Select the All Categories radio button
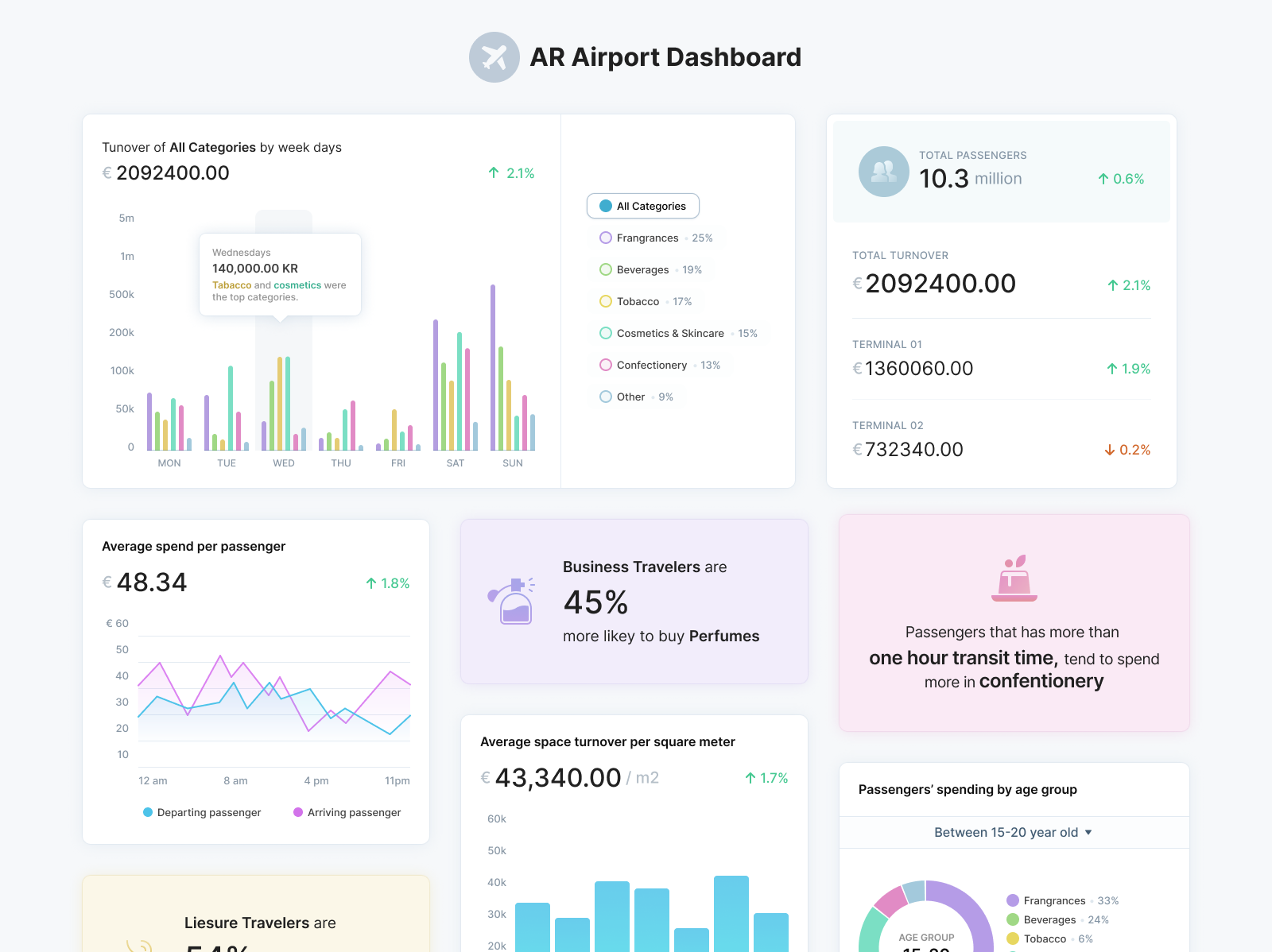The width and height of the screenshot is (1272, 952). click(605, 206)
